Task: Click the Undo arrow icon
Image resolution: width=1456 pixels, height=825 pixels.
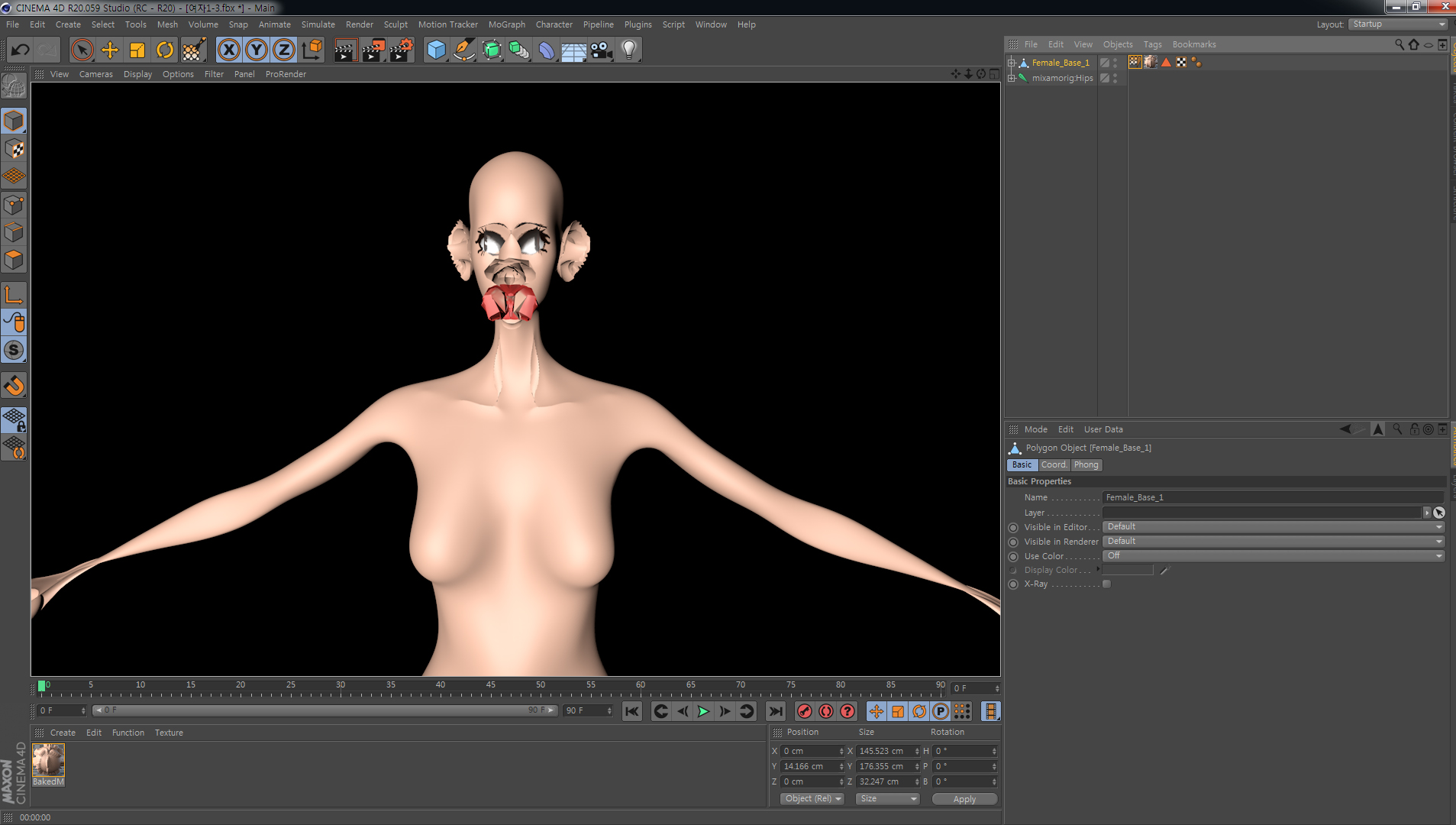Action: tap(20, 50)
